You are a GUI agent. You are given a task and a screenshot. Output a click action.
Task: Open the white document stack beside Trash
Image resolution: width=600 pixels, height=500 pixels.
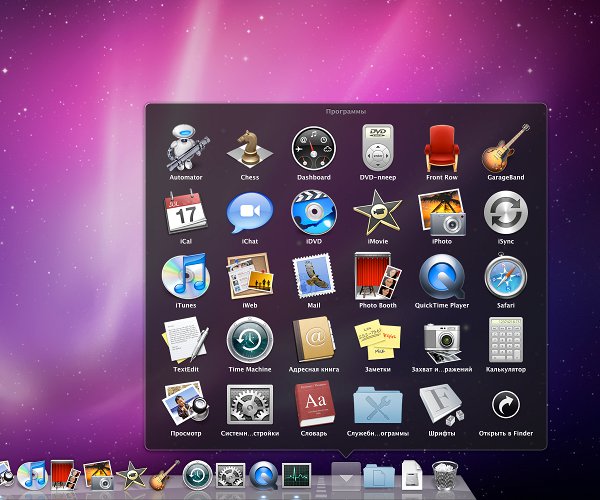[x=412, y=476]
